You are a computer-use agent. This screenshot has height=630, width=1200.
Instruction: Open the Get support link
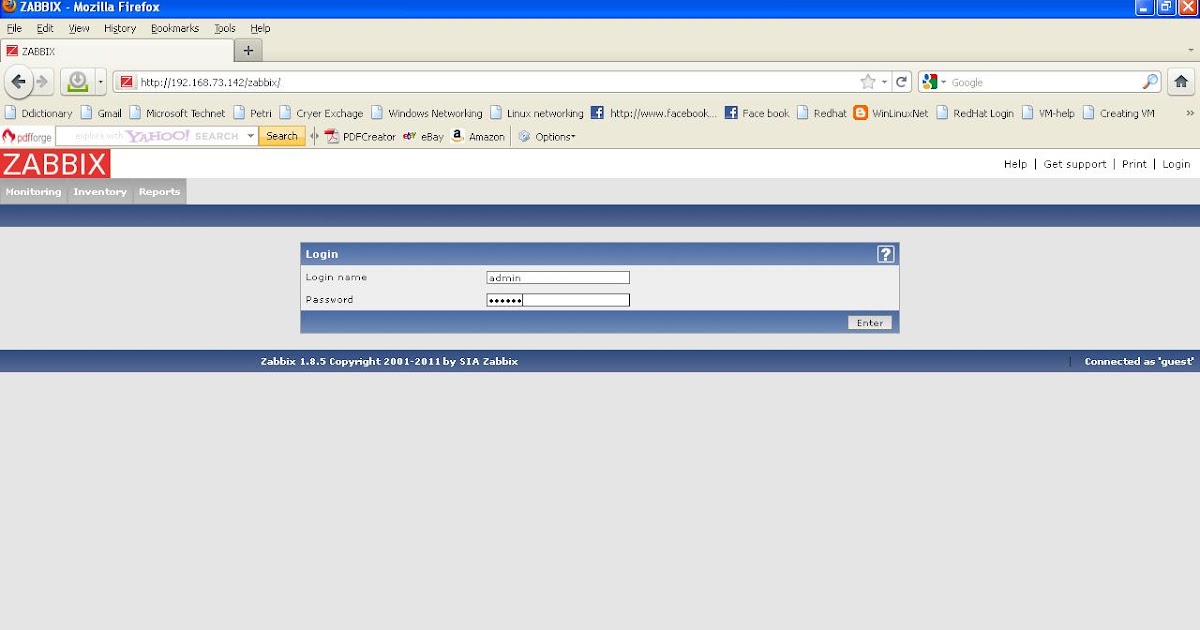[x=1075, y=164]
